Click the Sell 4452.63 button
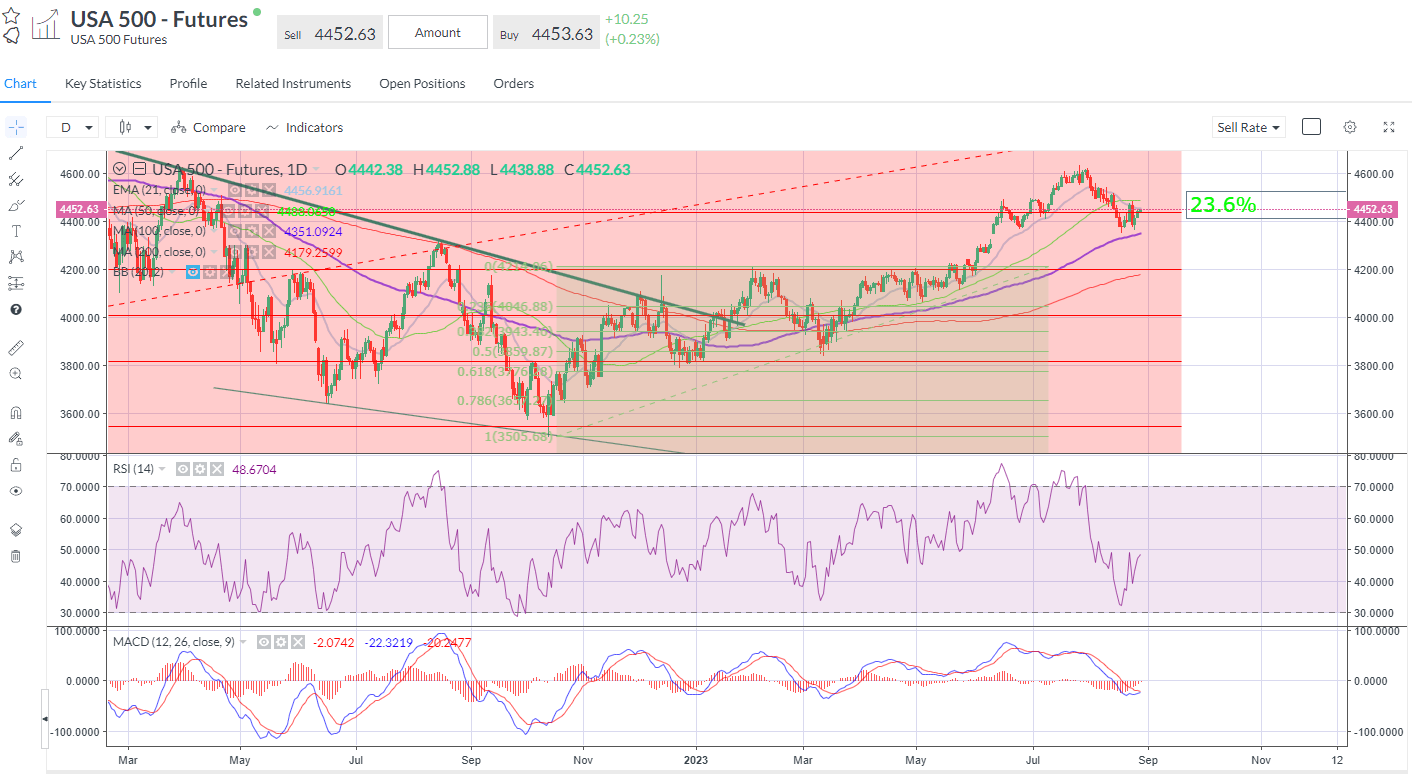Image resolution: width=1421 pixels, height=774 pixels. (331, 33)
